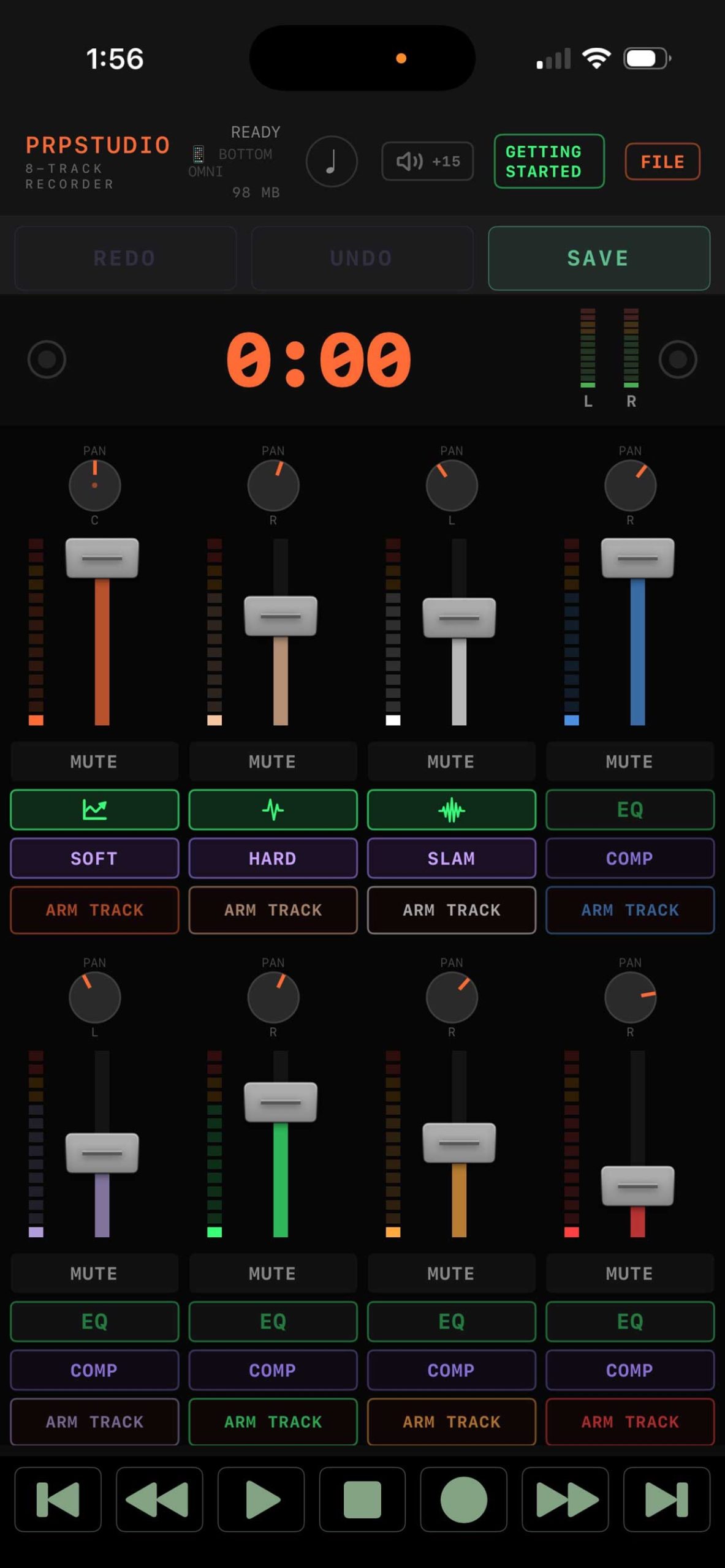The height and width of the screenshot is (1568, 725).
Task: Click the 0:00 time counter
Action: (x=319, y=360)
